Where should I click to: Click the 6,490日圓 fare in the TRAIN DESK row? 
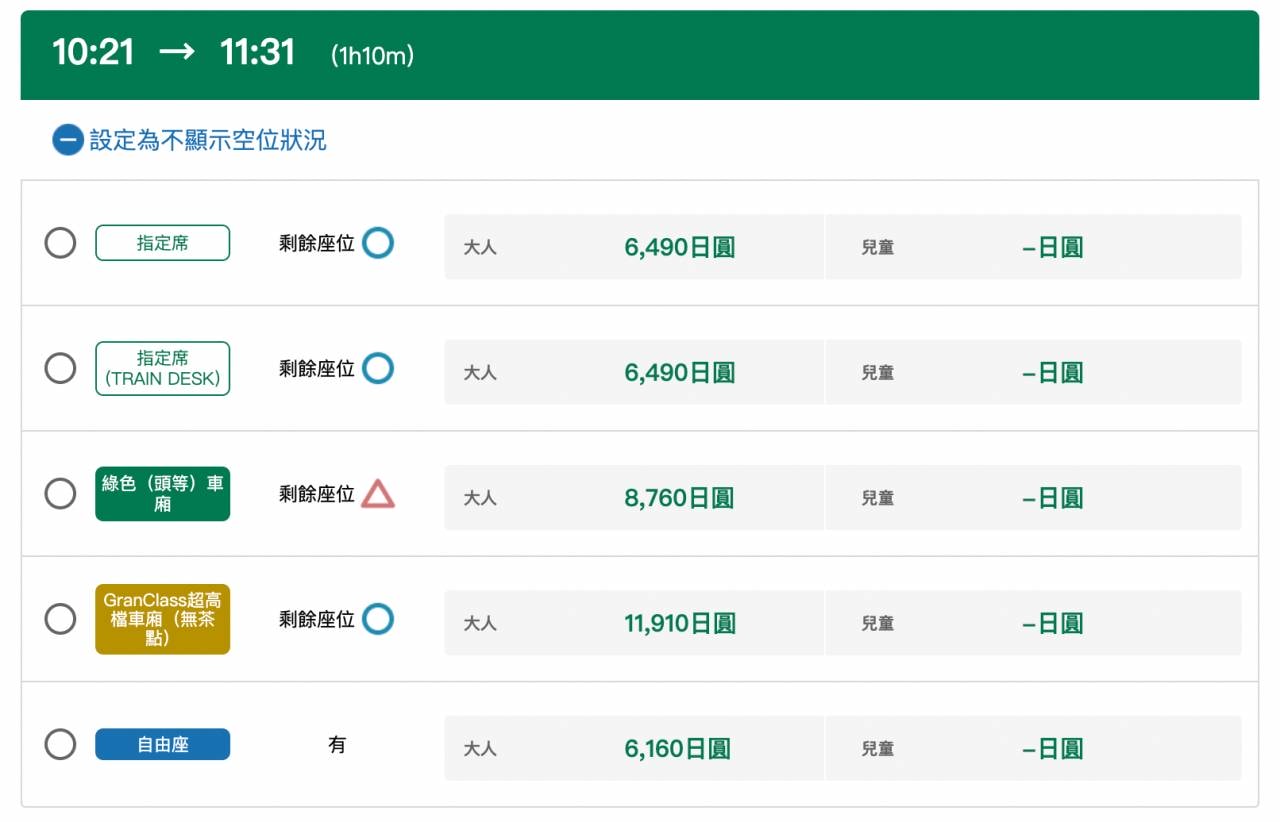(680, 373)
